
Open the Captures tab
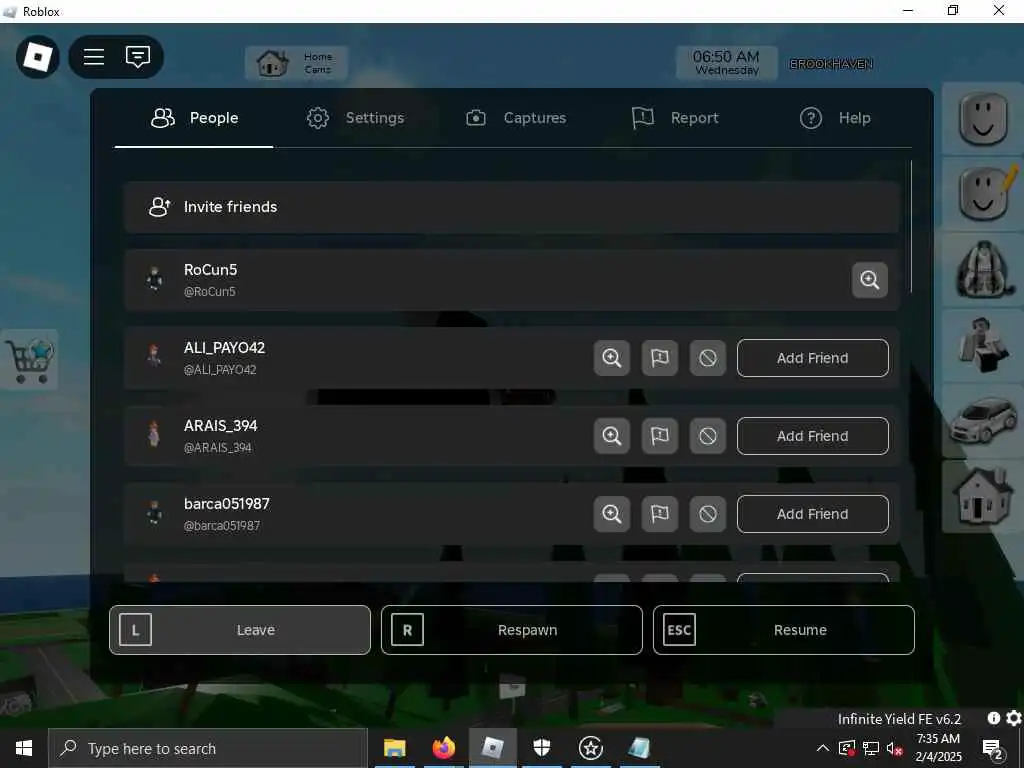pos(516,118)
